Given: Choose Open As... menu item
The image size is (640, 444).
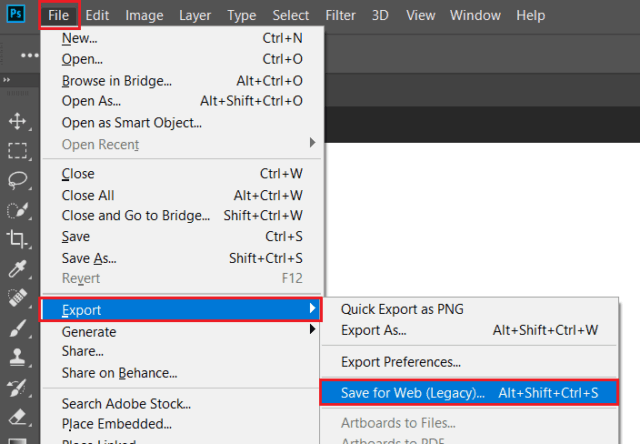Looking at the screenshot, I should point(182,101).
